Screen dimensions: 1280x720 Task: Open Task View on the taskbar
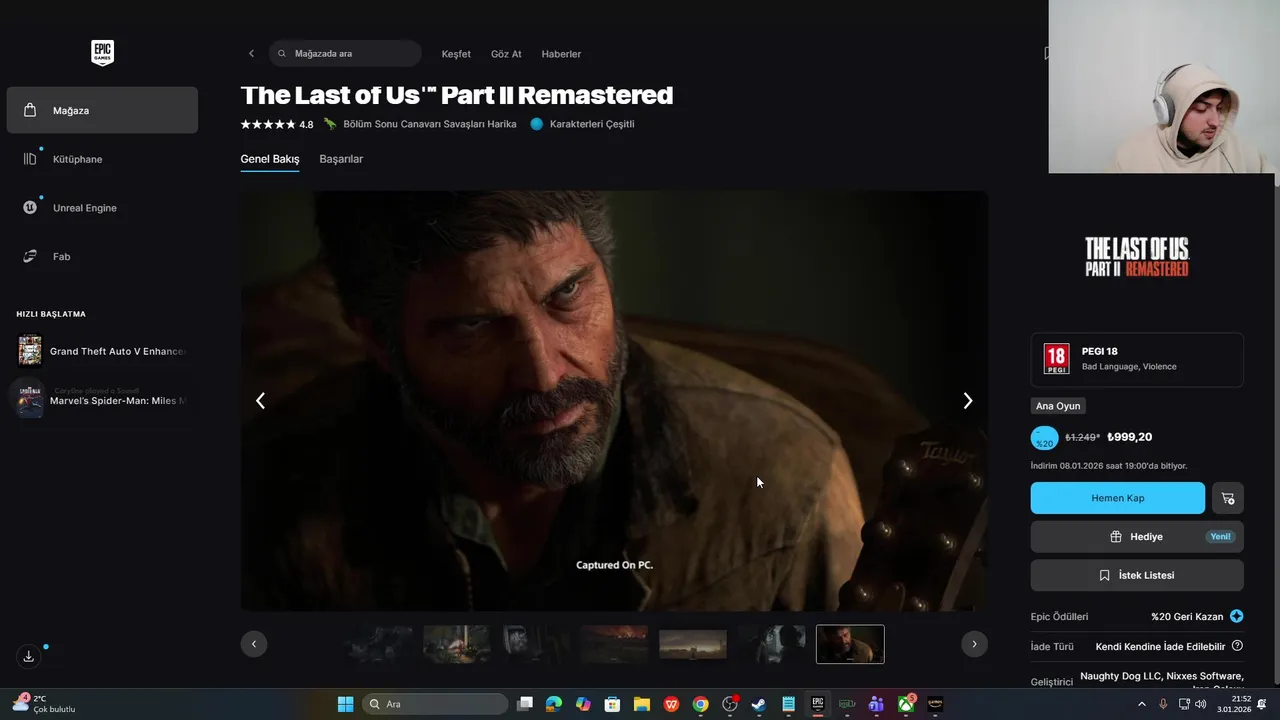pos(525,704)
